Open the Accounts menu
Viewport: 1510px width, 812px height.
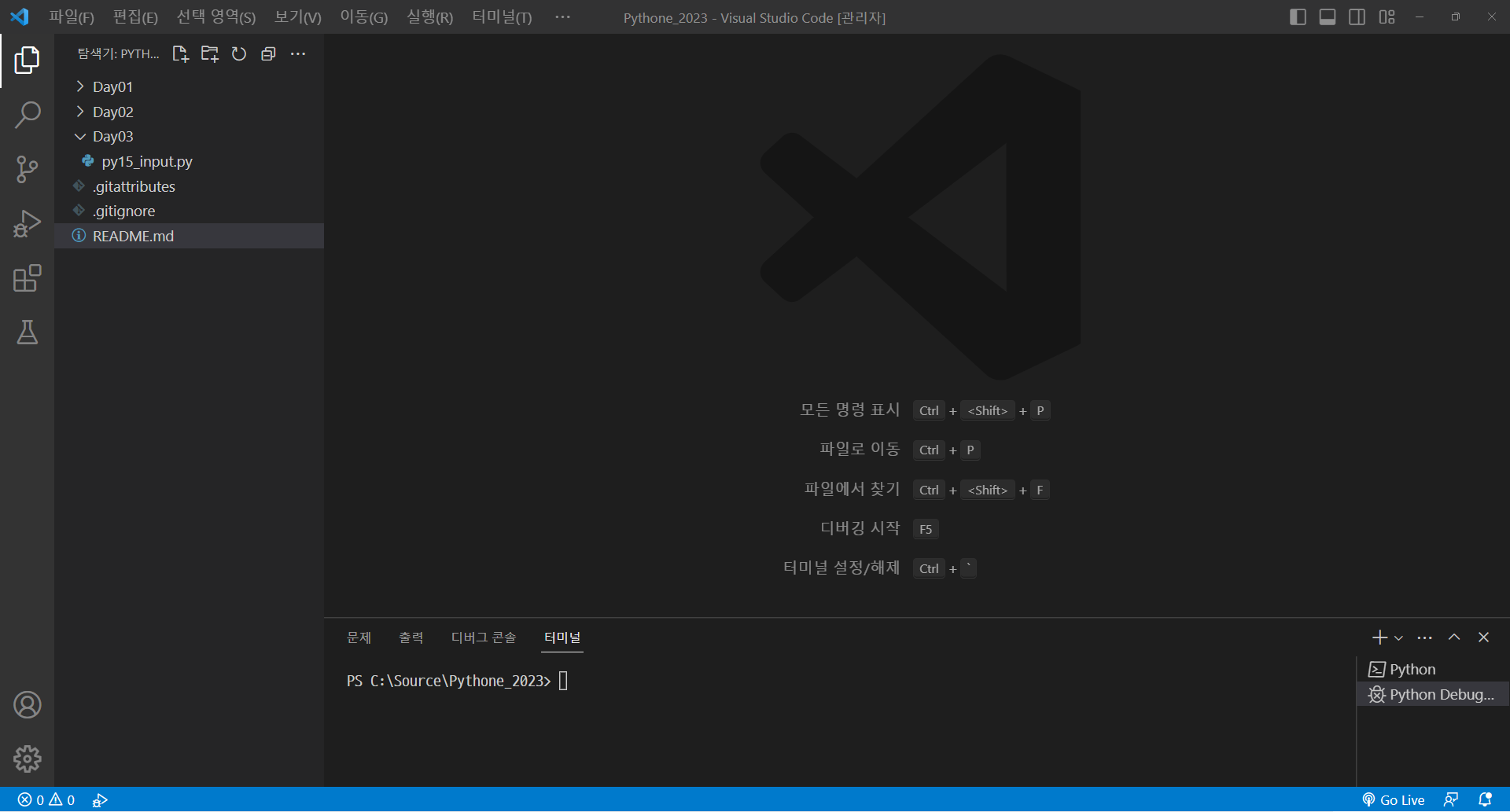[27, 705]
